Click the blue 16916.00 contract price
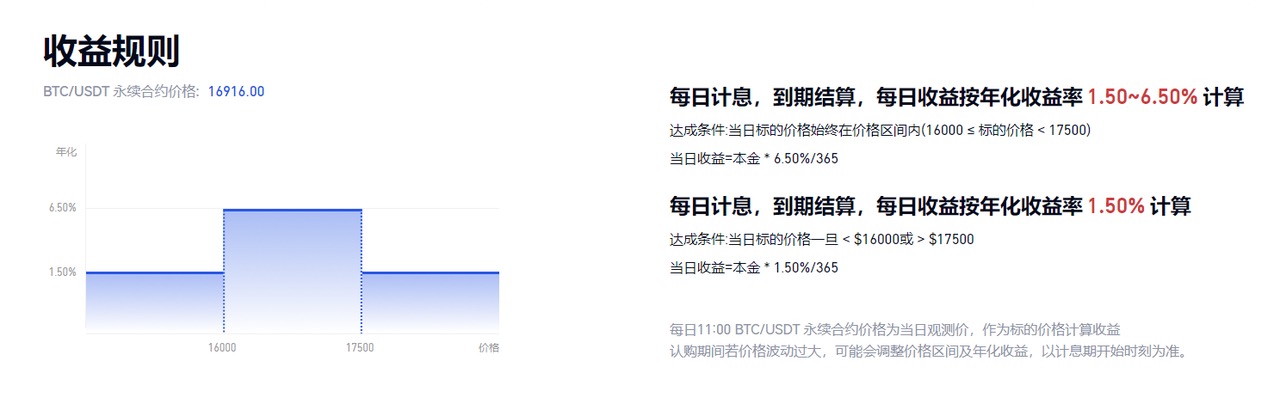The height and width of the screenshot is (416, 1280). pos(236,92)
